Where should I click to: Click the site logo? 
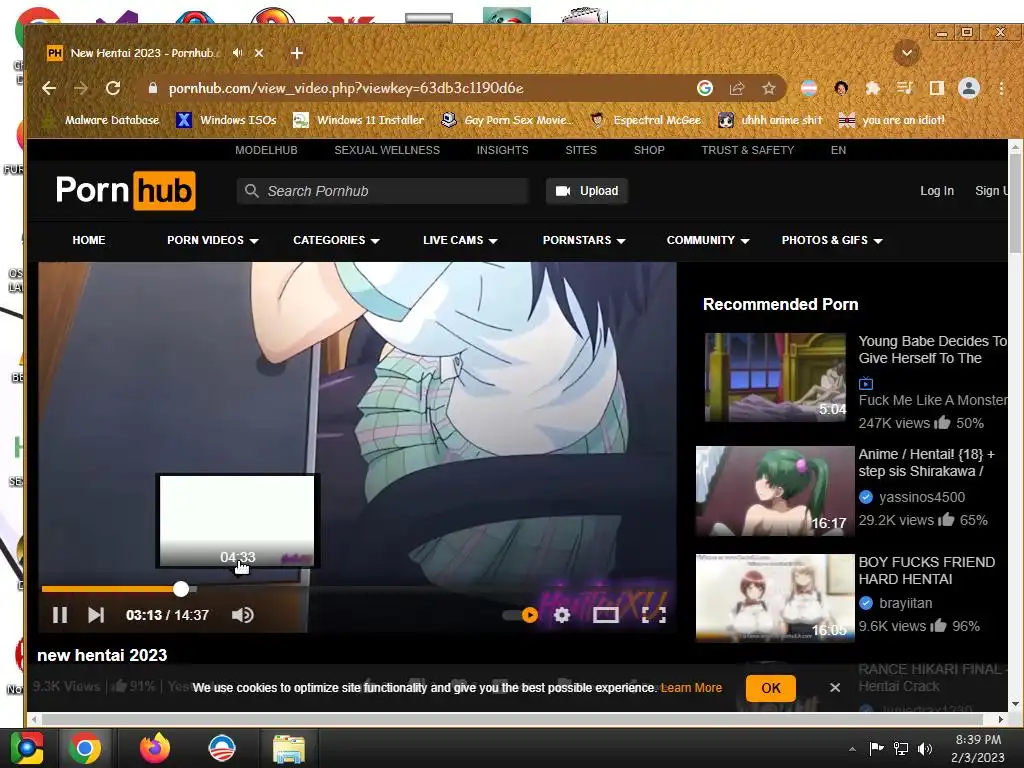pos(125,191)
